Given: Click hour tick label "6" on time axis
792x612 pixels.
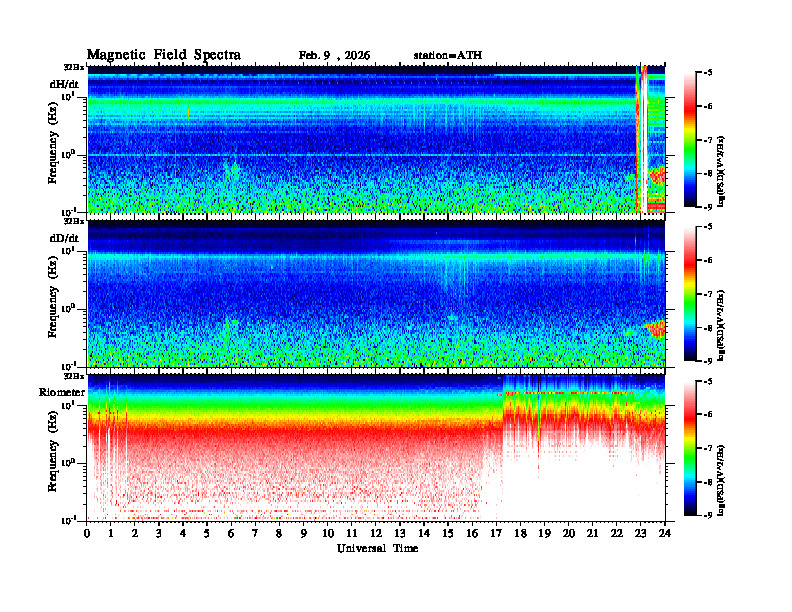Looking at the screenshot, I should 231,534.
